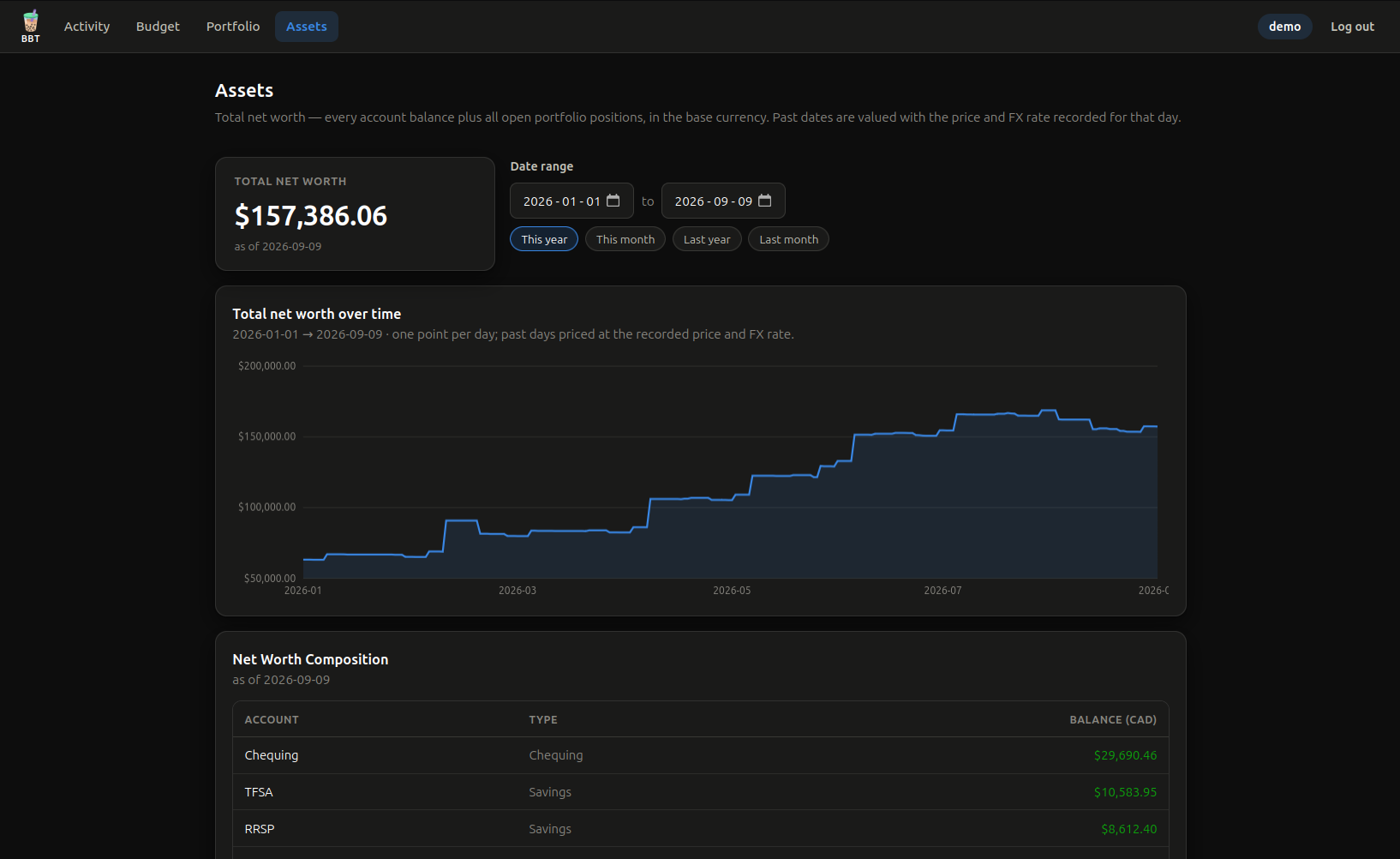The height and width of the screenshot is (859, 1400).
Task: Click the Savings type in RRSP row
Action: [550, 829]
